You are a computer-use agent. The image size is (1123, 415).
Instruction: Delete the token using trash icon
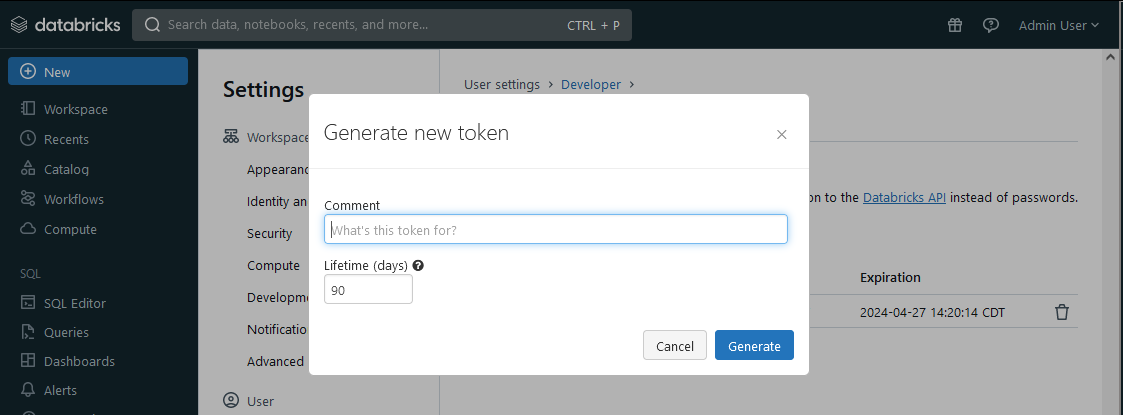pos(1062,312)
